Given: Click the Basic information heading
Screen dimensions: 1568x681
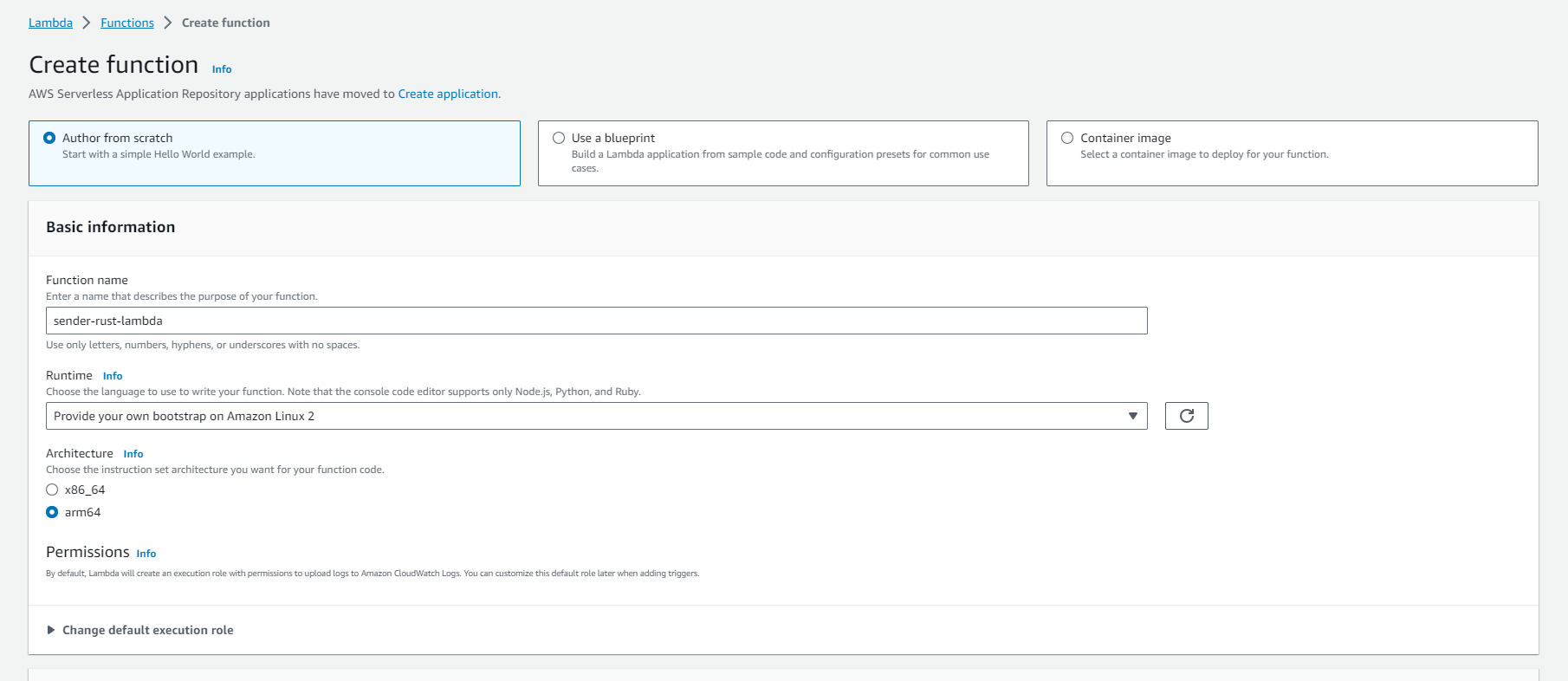Looking at the screenshot, I should (x=111, y=227).
